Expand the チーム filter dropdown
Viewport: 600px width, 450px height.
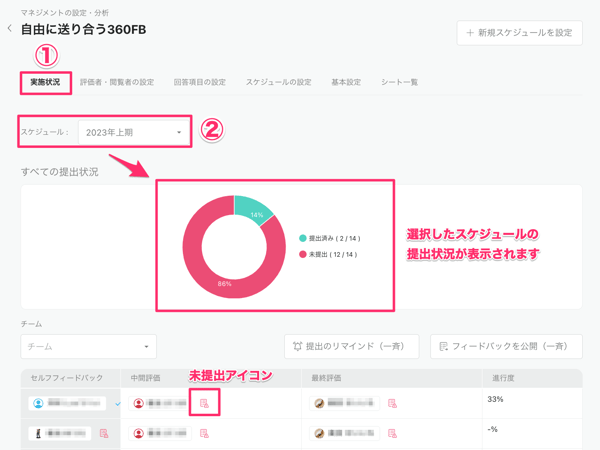pos(88,346)
